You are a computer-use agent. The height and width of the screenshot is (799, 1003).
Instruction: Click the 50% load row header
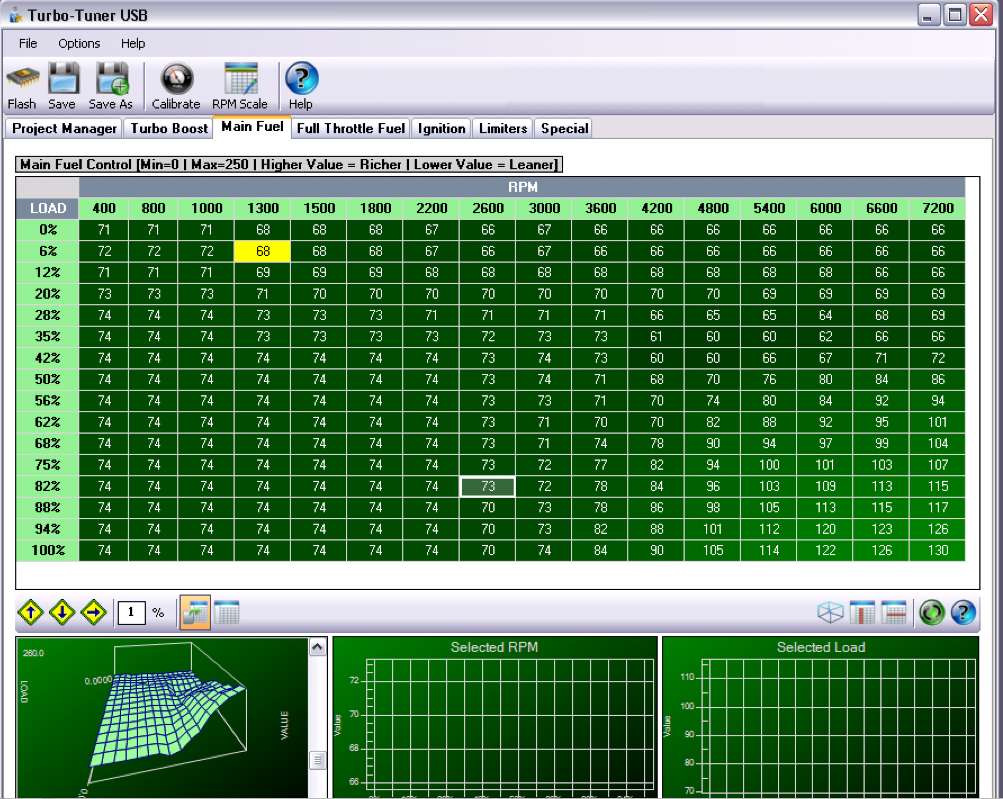point(47,379)
